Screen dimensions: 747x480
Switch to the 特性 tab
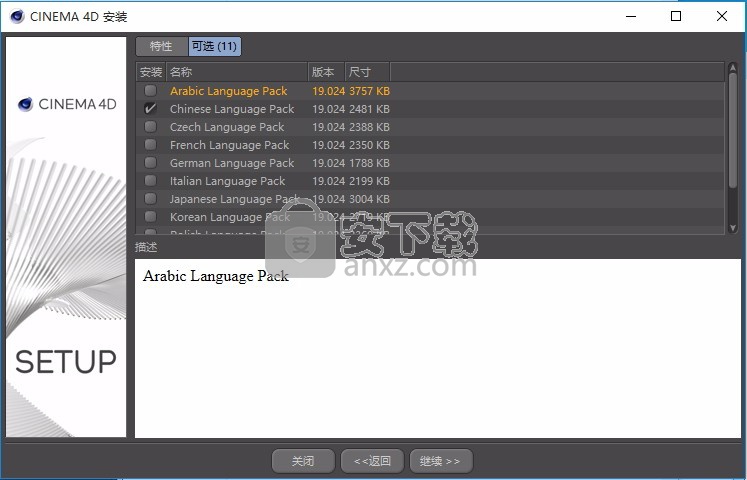point(162,46)
